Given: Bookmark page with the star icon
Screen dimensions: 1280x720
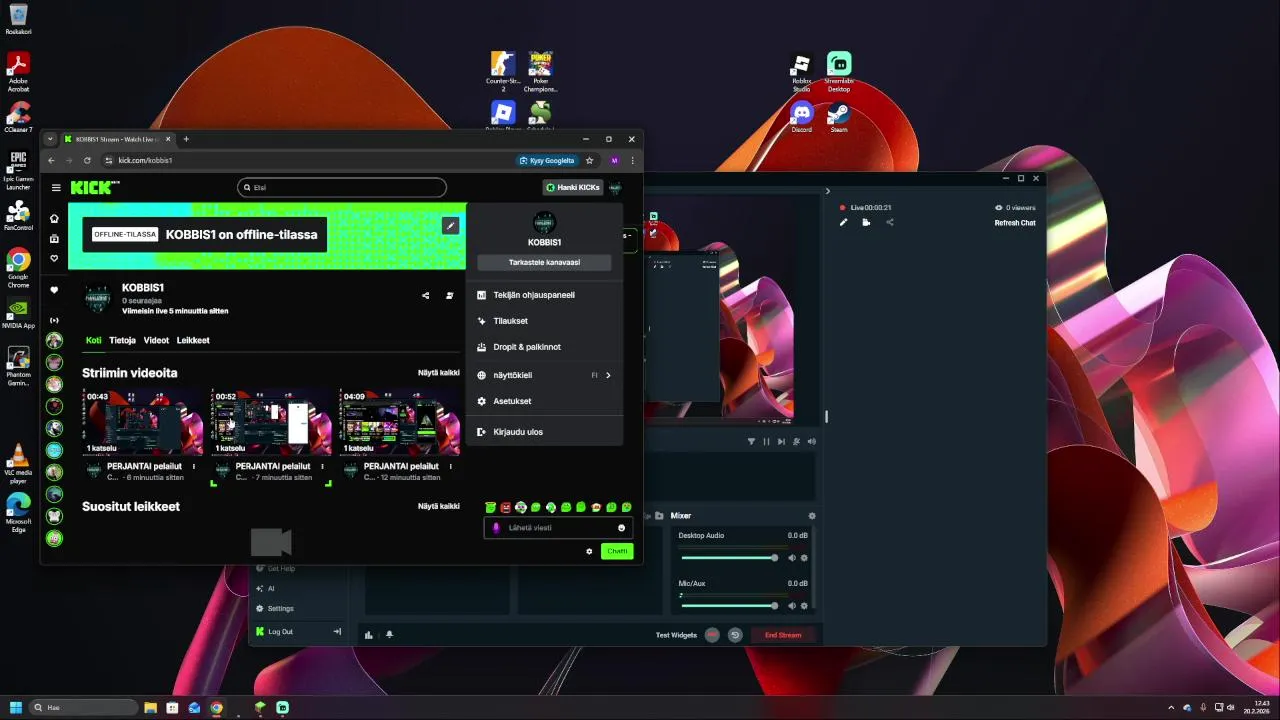Looking at the screenshot, I should pos(590,160).
